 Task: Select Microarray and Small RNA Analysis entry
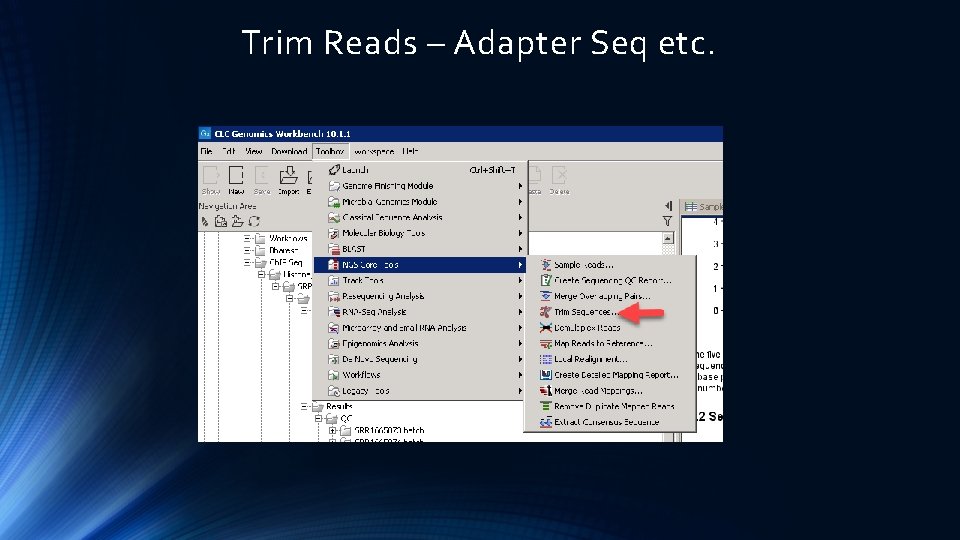[419, 328]
